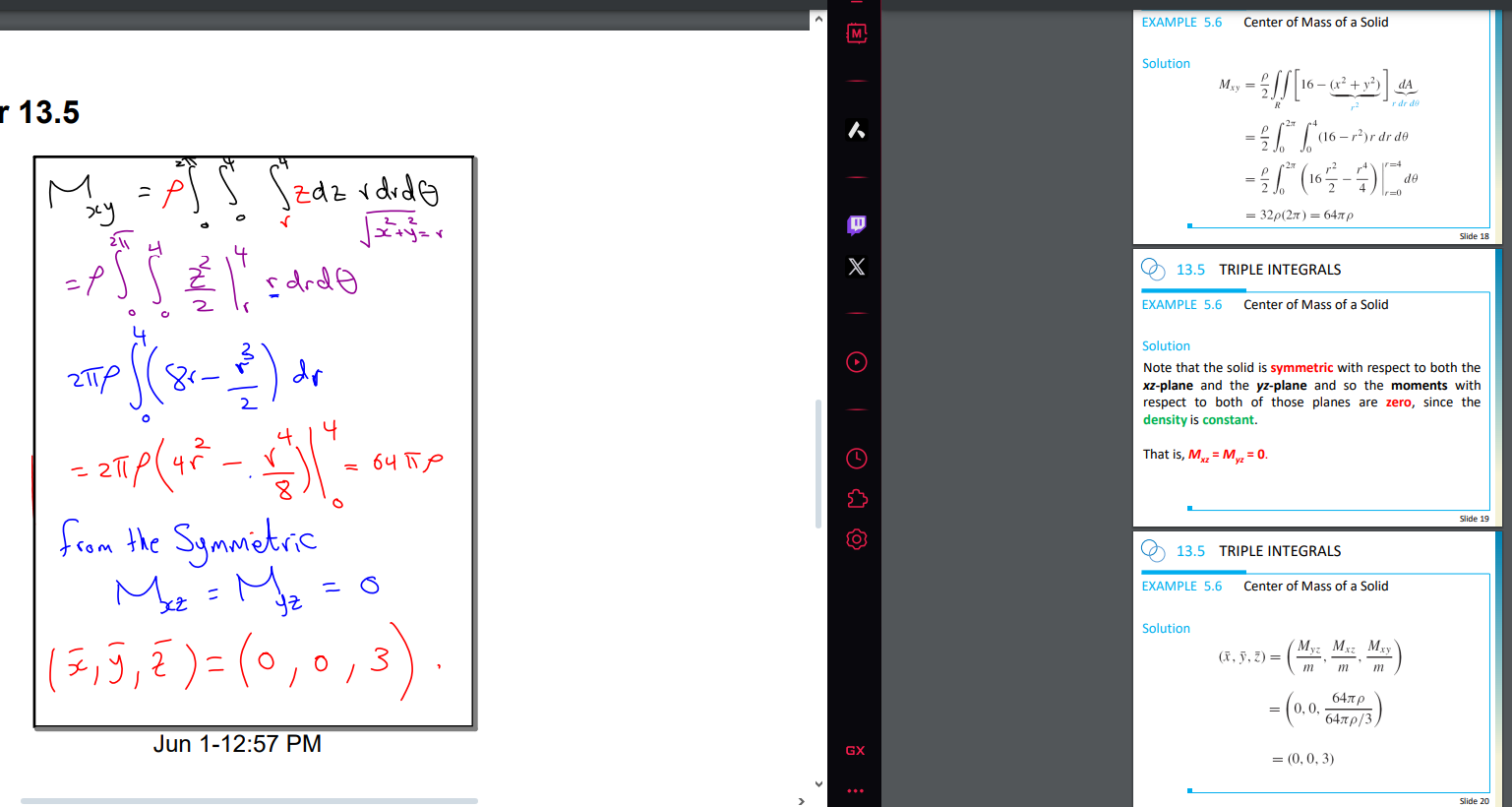Image resolution: width=1512 pixels, height=807 pixels.
Task: Open the X (Twitter) sidebar panel
Action: point(857,267)
